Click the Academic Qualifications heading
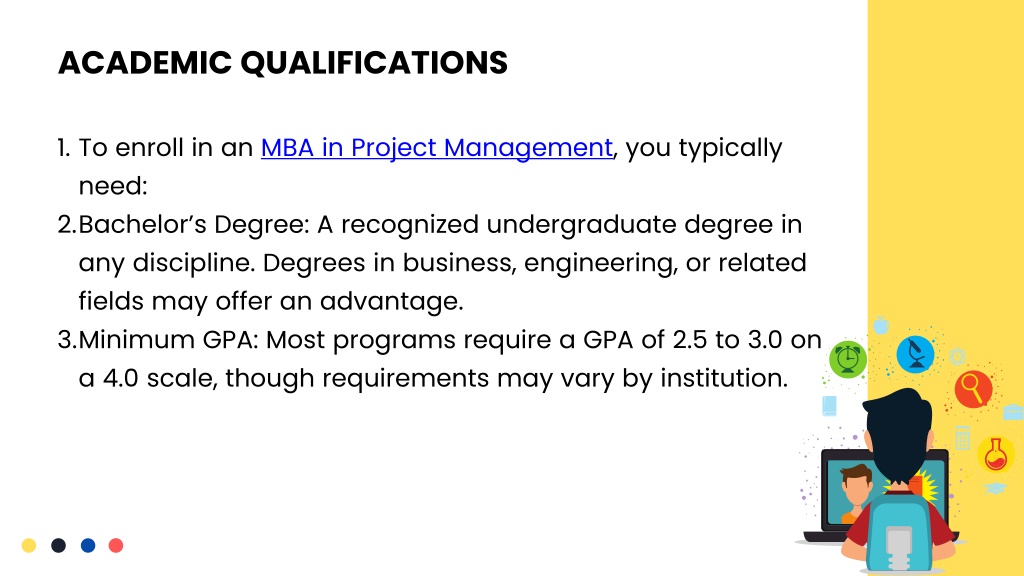Image resolution: width=1024 pixels, height=576 pixels. pos(283,63)
